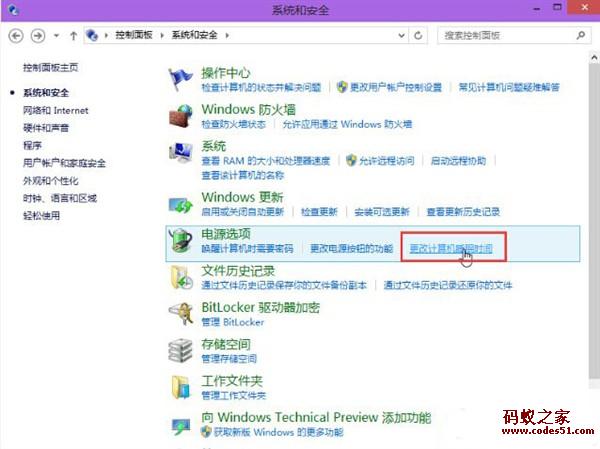Click 管理 BitLocker link
This screenshot has width=600, height=449.
(x=233, y=322)
